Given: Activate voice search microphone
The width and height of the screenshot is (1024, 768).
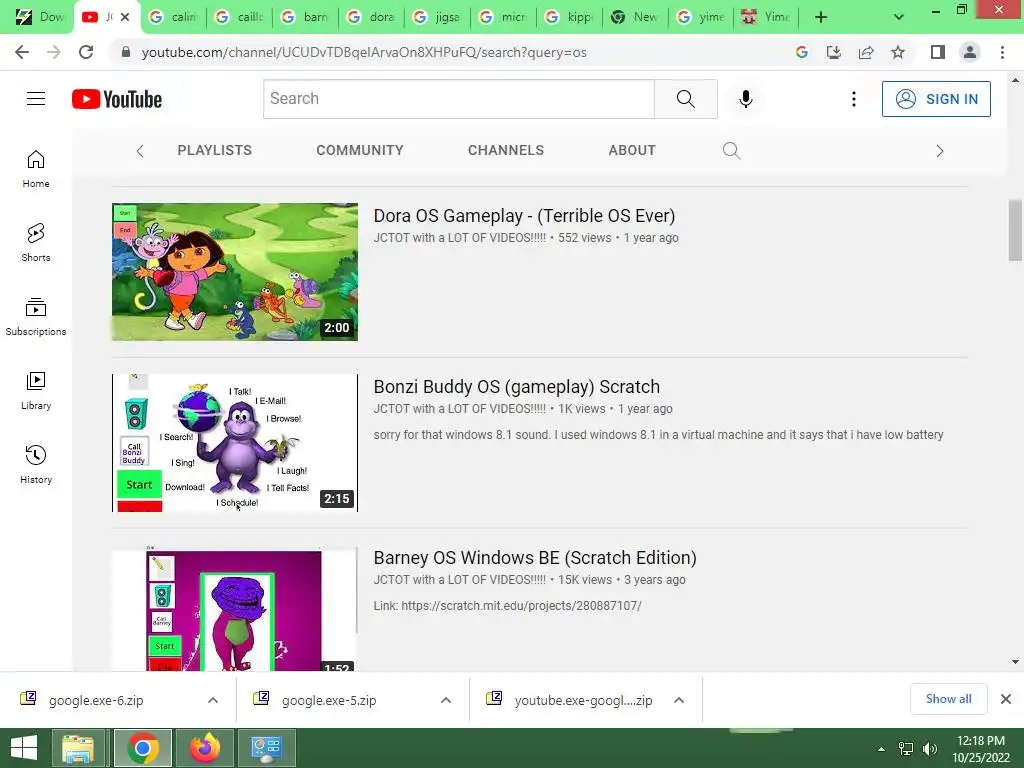Looking at the screenshot, I should pyautogui.click(x=745, y=99).
